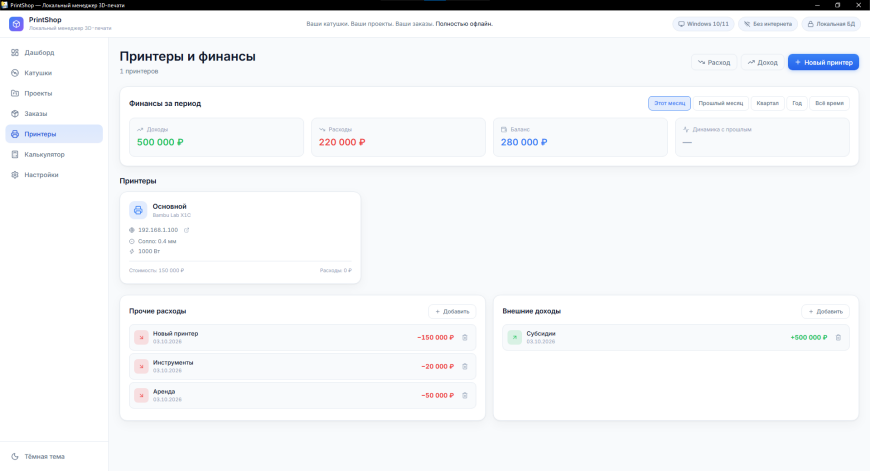Go to Проекты in sidebar

[x=54, y=93]
